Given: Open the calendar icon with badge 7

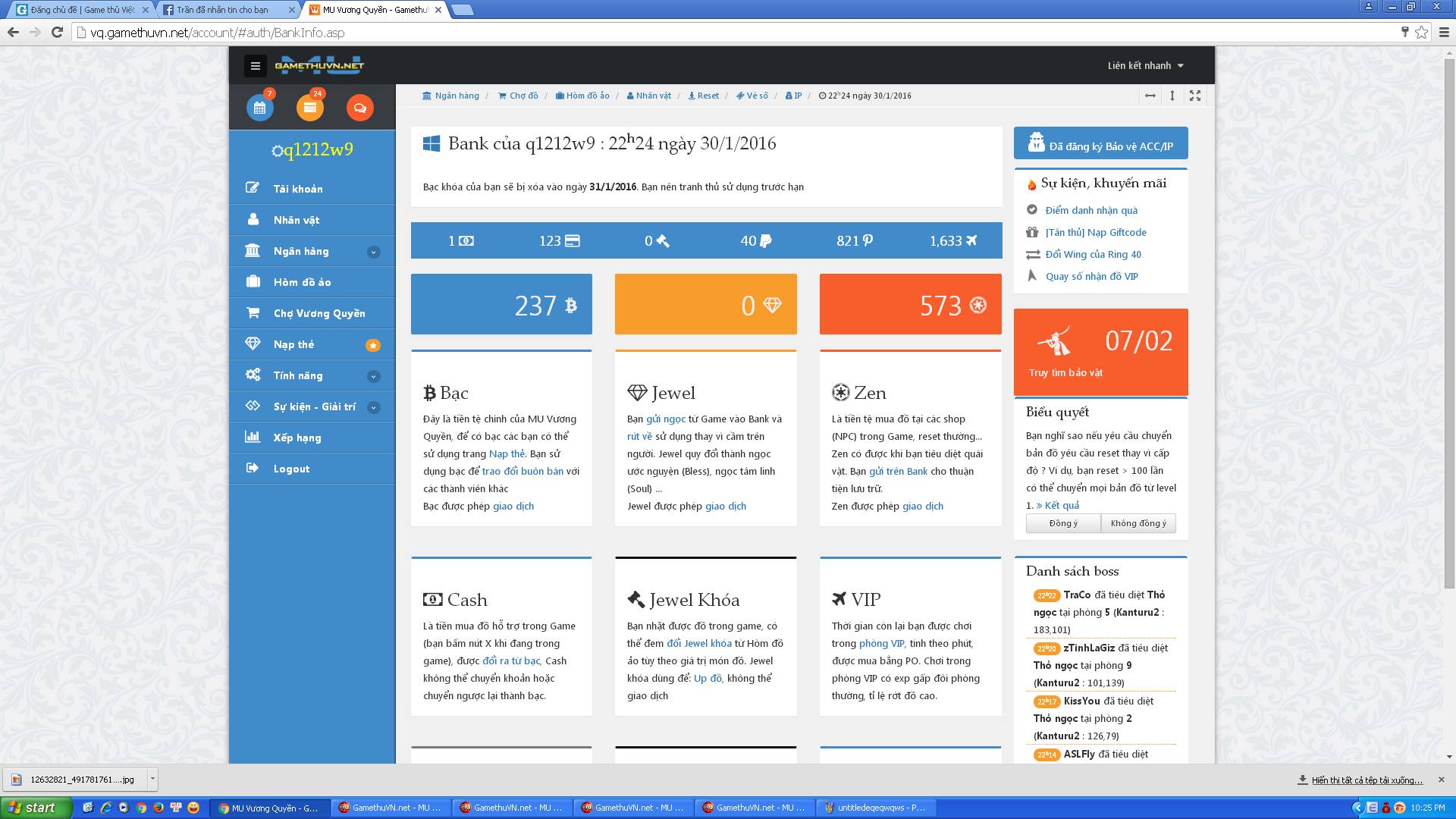Looking at the screenshot, I should [259, 108].
